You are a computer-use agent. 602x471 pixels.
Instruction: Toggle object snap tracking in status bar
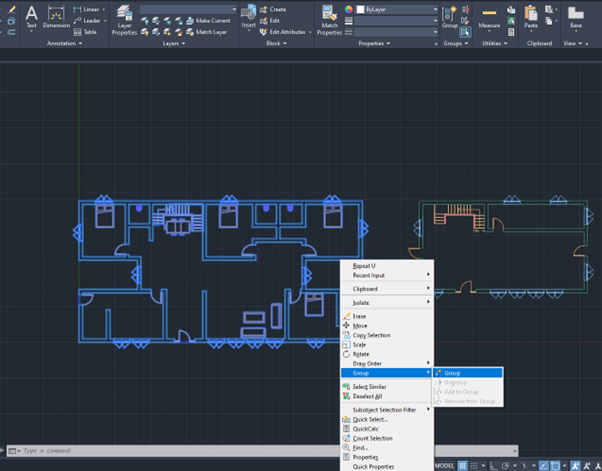pyautogui.click(x=544, y=466)
